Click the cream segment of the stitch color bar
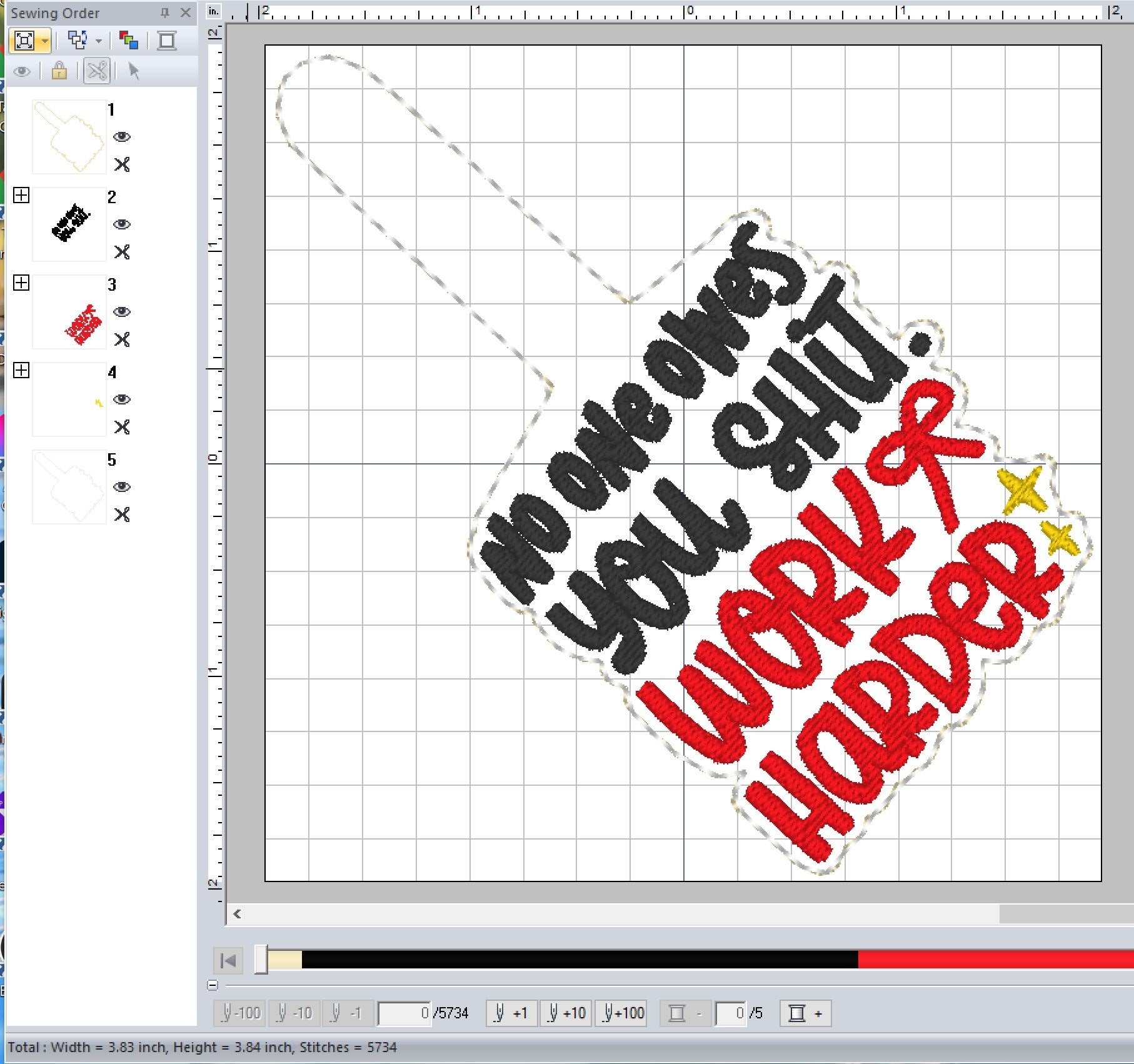1134x1064 pixels. point(285,960)
